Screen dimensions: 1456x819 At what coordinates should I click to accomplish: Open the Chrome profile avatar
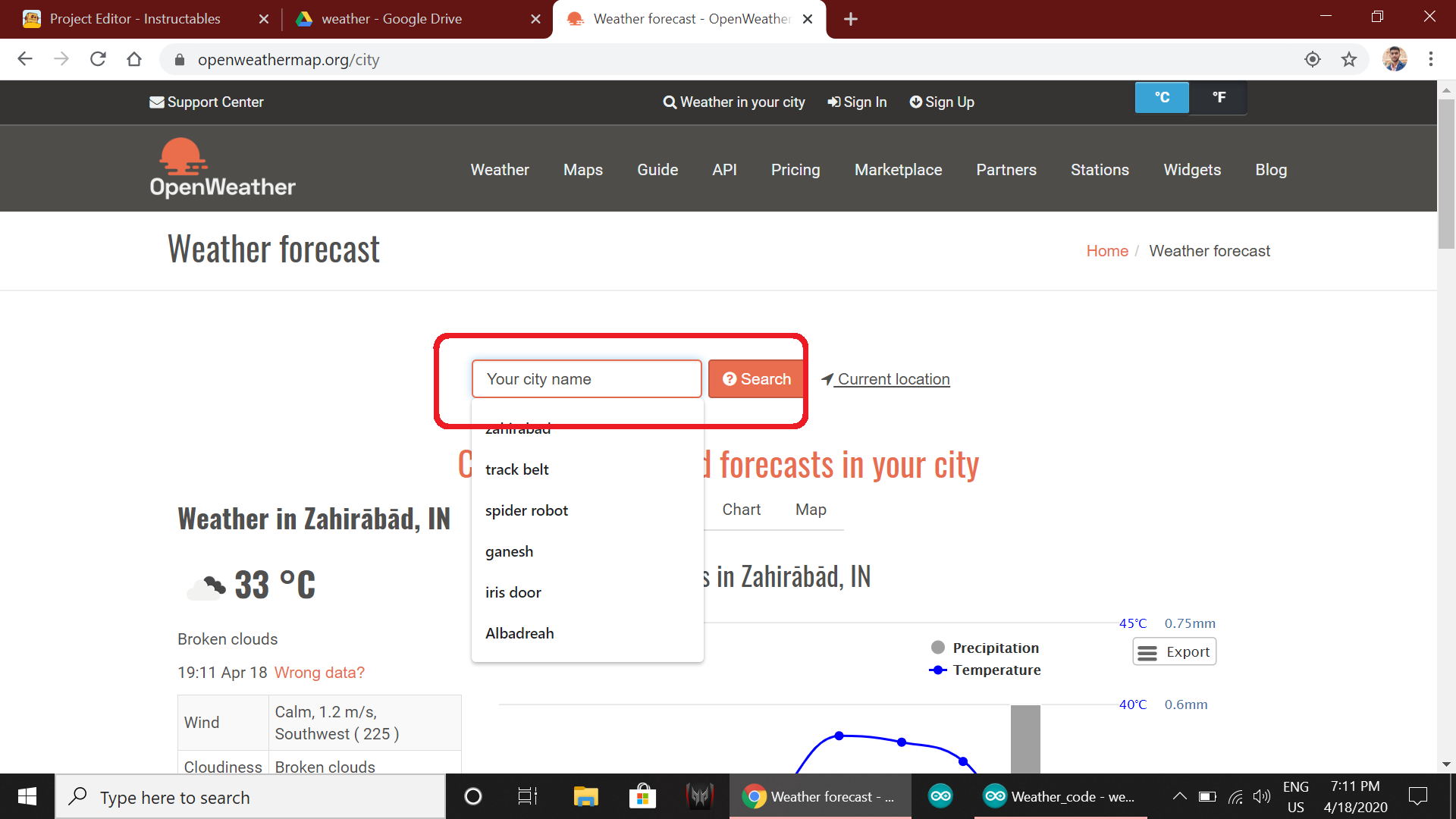[1395, 59]
